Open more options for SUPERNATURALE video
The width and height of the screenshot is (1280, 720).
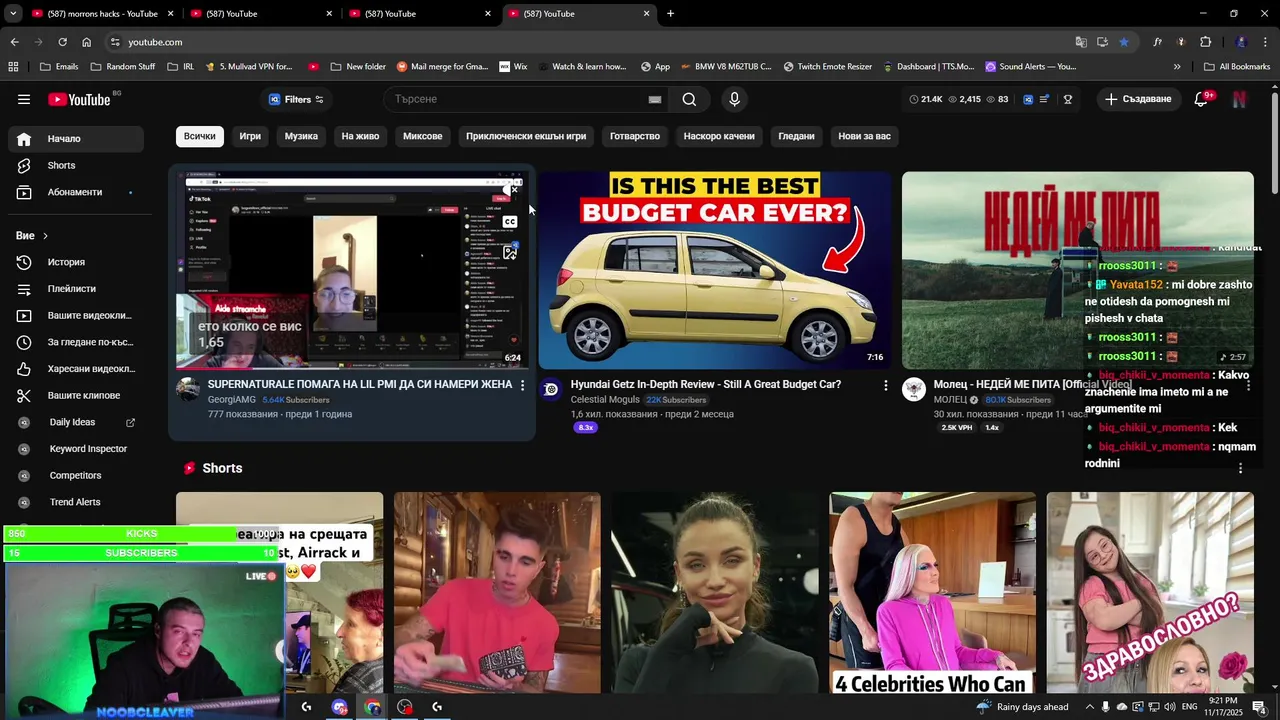[522, 385]
